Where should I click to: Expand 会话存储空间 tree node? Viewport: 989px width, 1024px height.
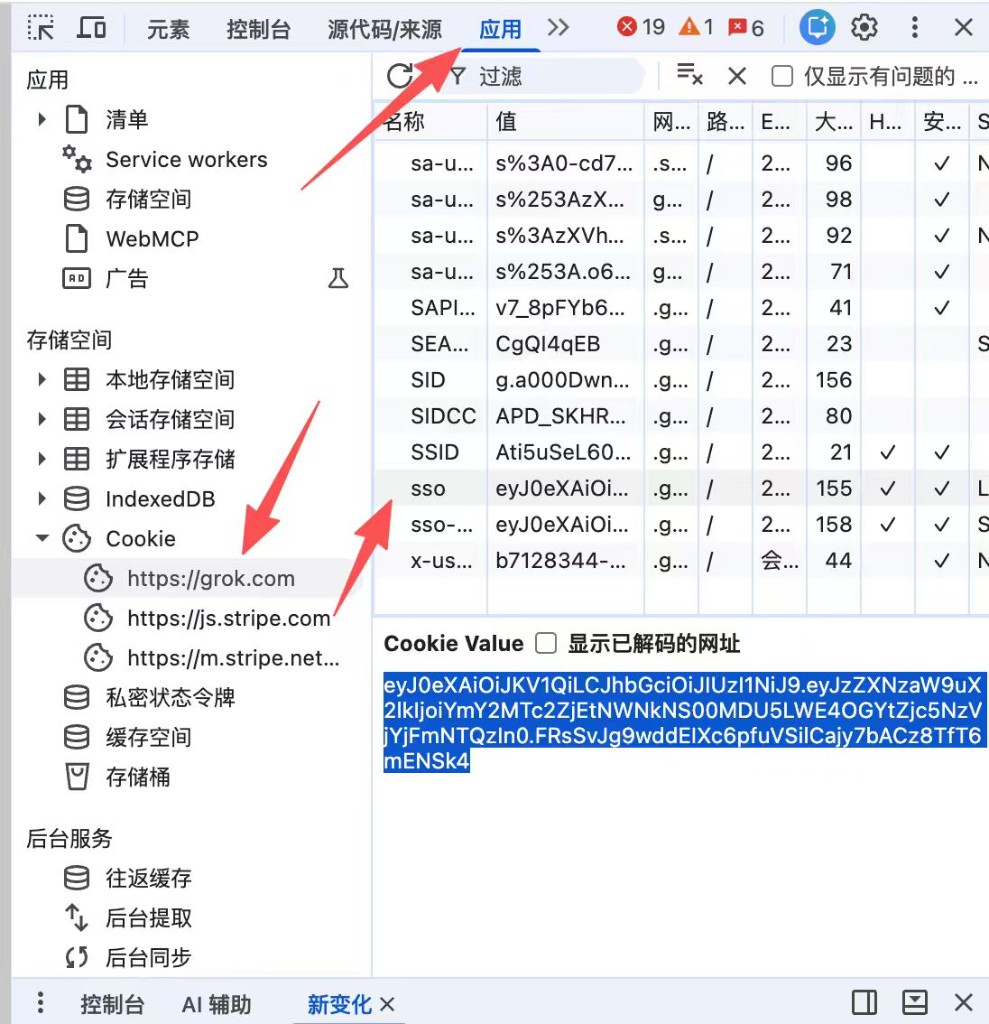point(42,419)
